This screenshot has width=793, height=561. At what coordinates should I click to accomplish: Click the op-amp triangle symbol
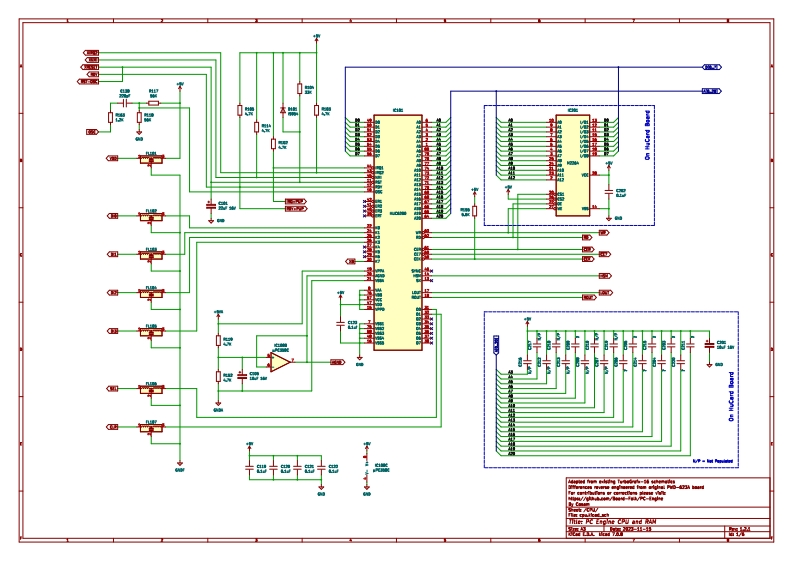(x=281, y=362)
